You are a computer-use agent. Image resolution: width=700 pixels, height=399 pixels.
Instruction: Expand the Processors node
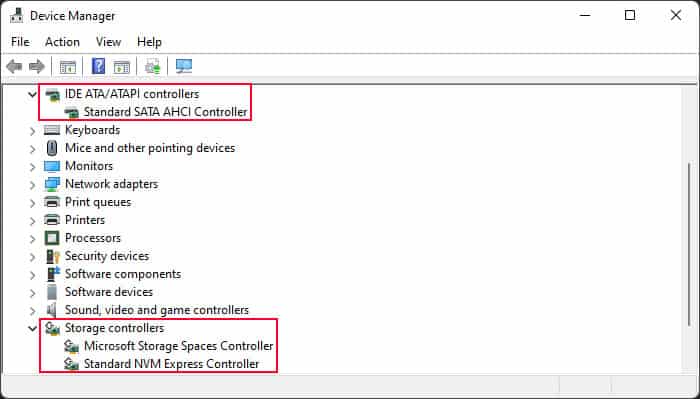(x=32, y=239)
